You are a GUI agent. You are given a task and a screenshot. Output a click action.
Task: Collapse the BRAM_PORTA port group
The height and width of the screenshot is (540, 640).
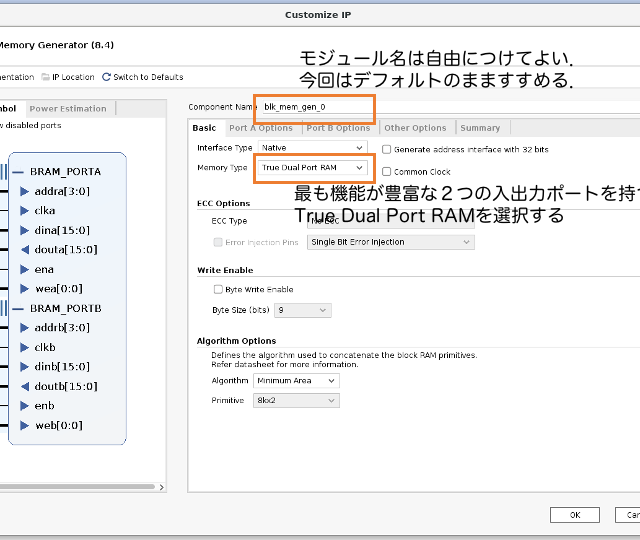(x=18, y=171)
